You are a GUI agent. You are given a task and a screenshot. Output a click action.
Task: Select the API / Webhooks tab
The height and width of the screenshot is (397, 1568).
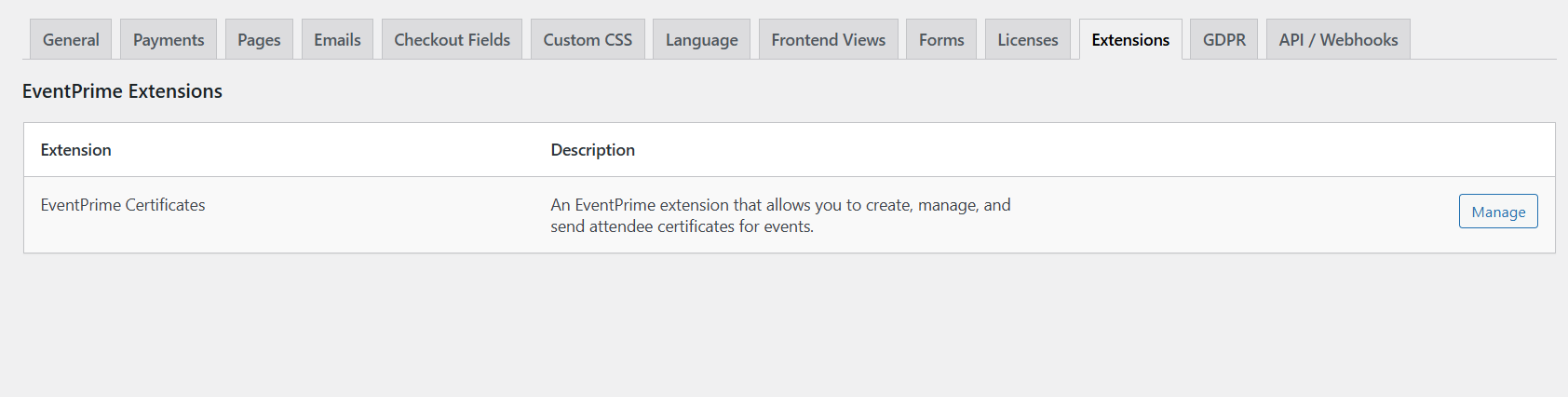1338,40
